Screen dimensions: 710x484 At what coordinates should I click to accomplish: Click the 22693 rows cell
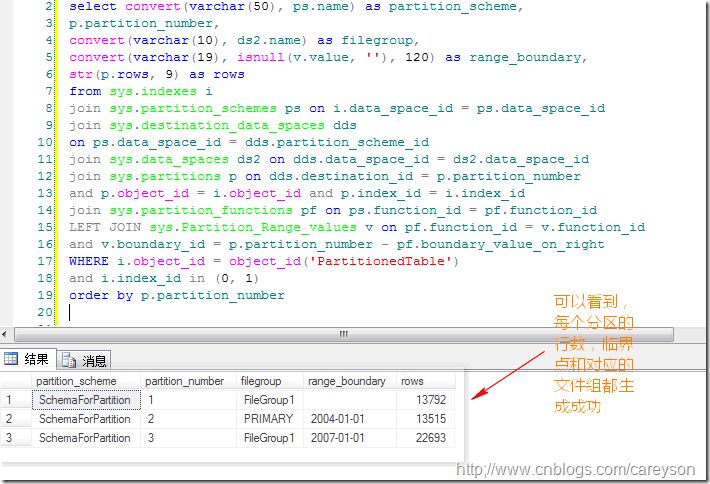[x=426, y=438]
